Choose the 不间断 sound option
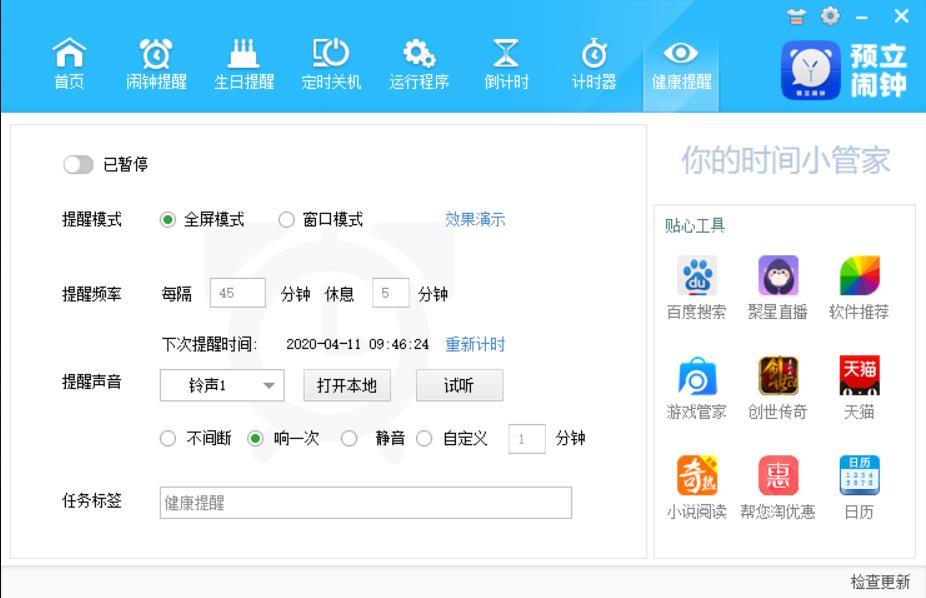The width and height of the screenshot is (926, 598). pyautogui.click(x=168, y=438)
